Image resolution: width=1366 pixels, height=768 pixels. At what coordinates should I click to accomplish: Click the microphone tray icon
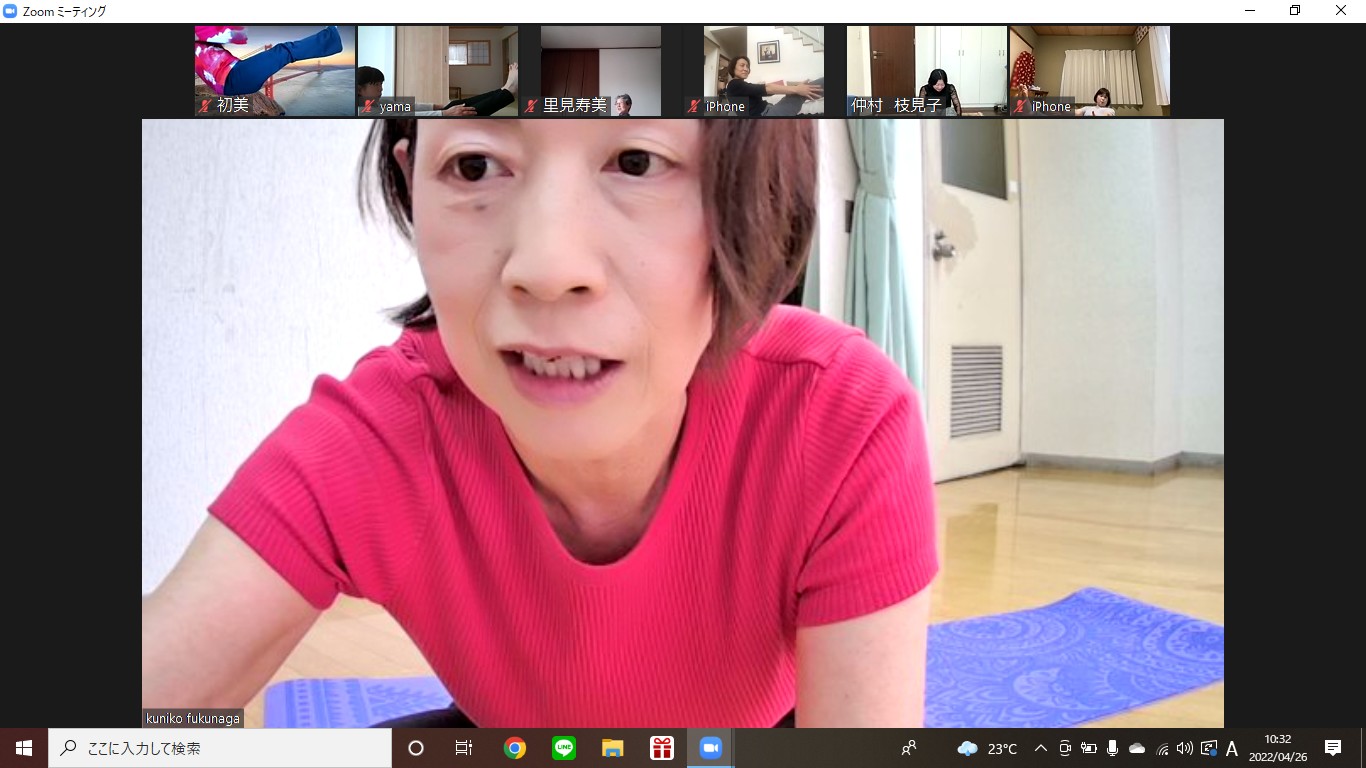[x=1113, y=748]
